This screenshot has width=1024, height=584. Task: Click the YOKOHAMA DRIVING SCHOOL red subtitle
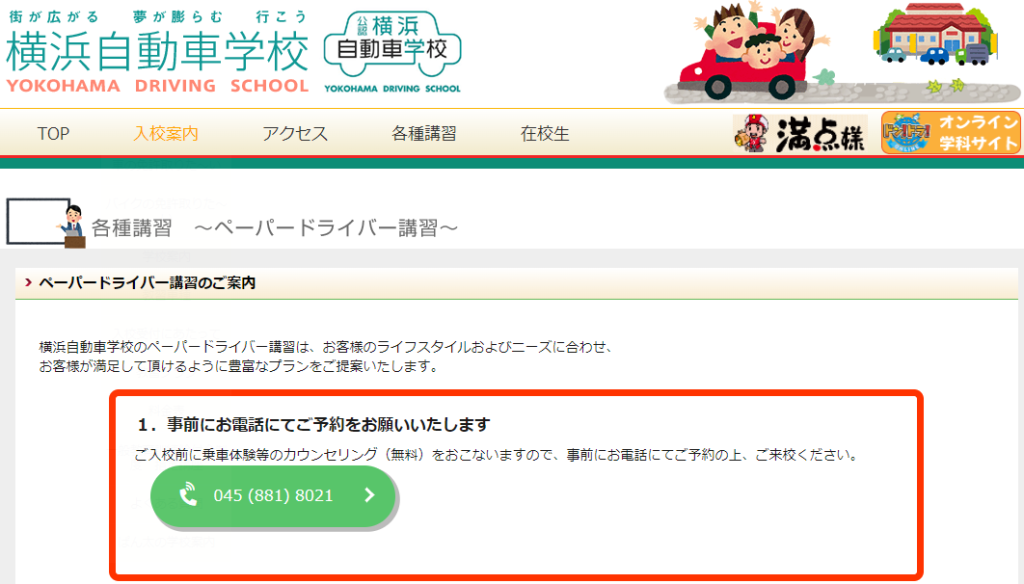pyautogui.click(x=157, y=86)
